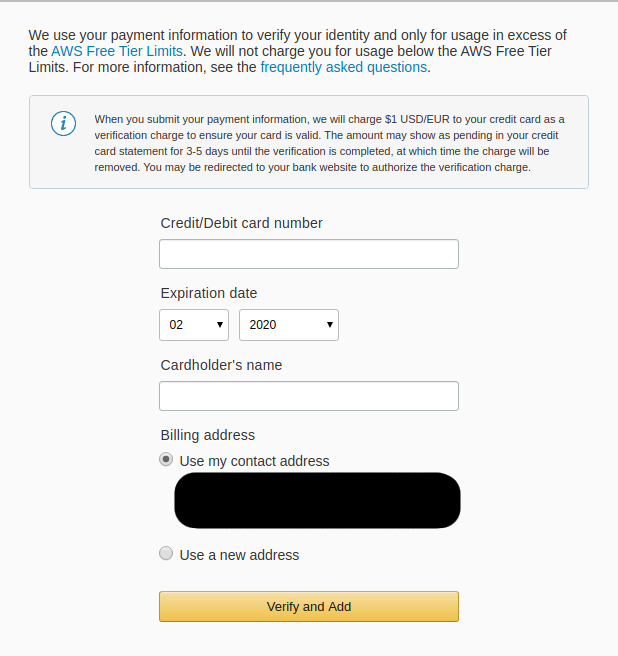This screenshot has height=656, width=618.
Task: Click the Billing address heading
Action: point(207,435)
